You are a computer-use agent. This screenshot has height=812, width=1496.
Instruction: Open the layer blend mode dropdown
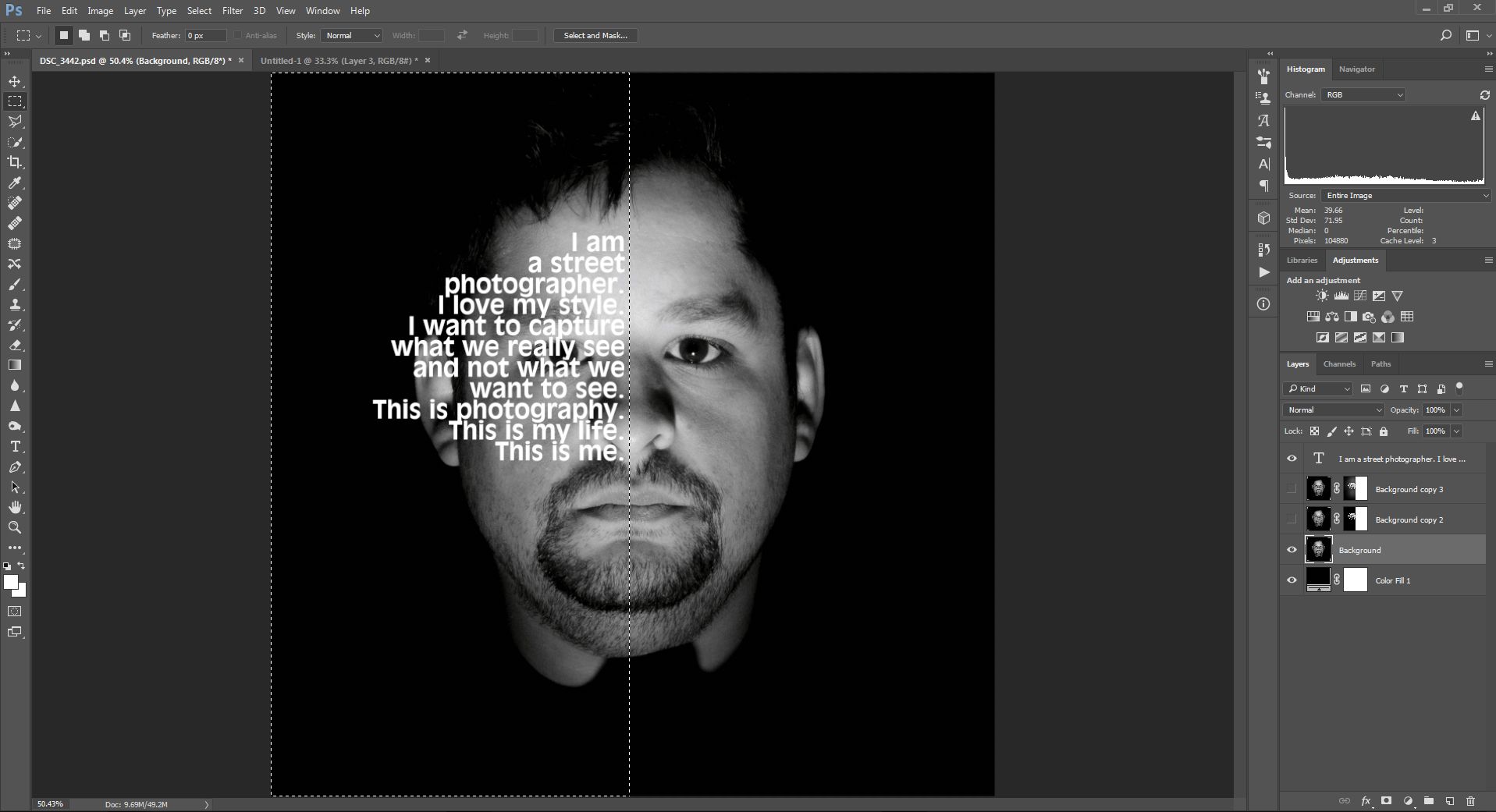coord(1333,410)
